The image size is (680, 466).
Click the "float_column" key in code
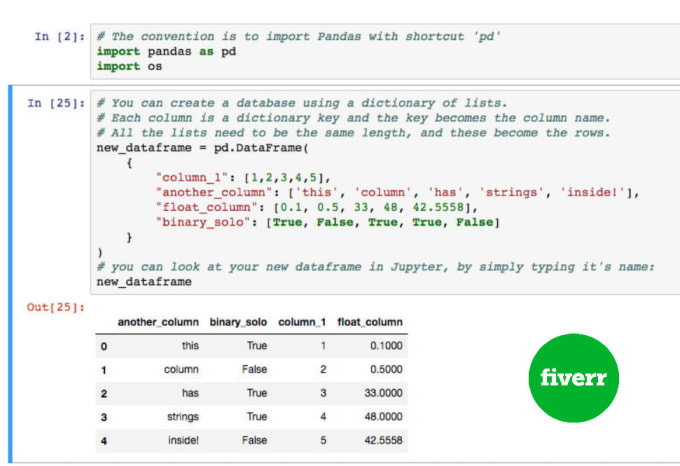[x=206, y=207]
